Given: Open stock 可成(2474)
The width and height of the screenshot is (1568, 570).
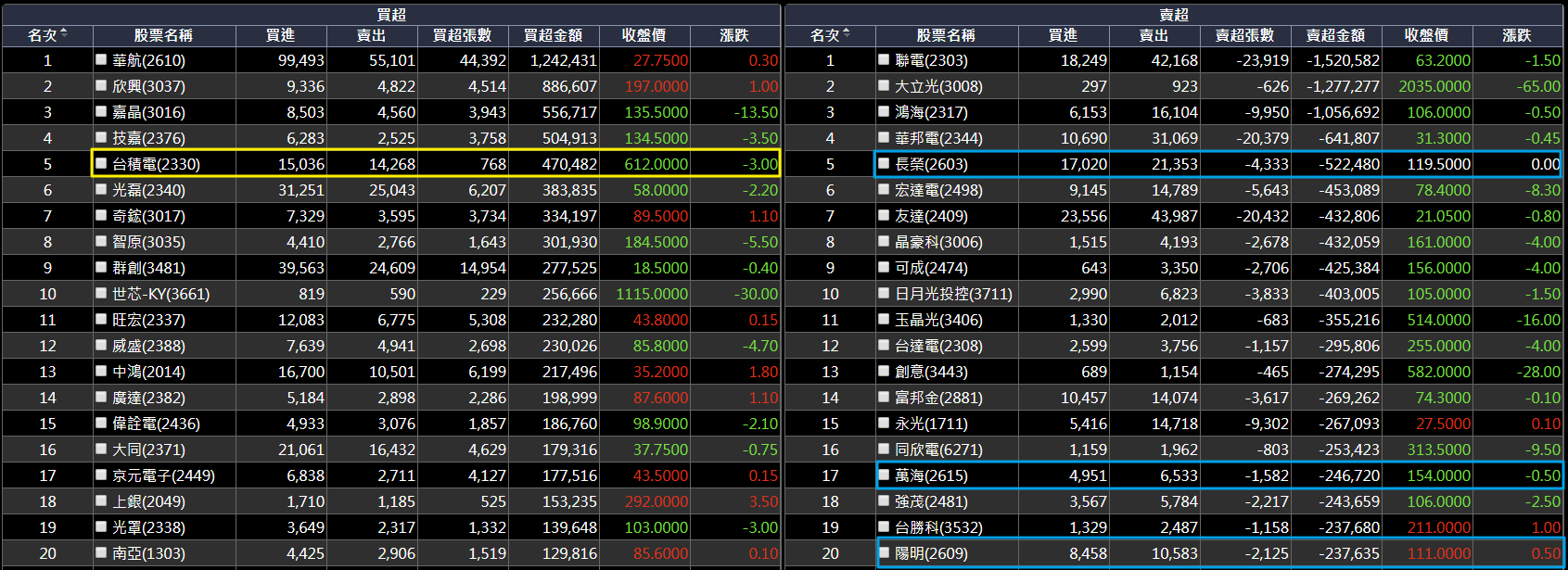Looking at the screenshot, I should (931, 268).
